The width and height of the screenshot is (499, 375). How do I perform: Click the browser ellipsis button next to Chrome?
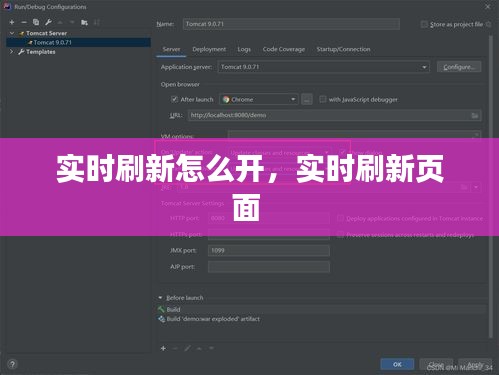coord(307,99)
